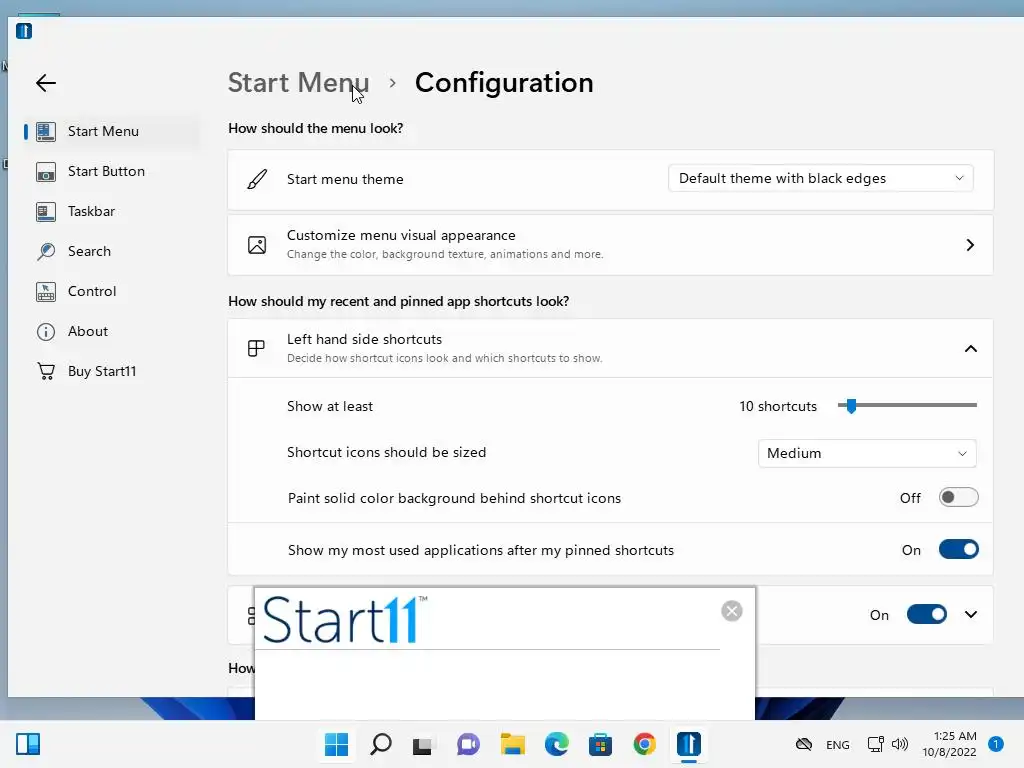The image size is (1024, 768).
Task: Click the Start Button sidebar icon
Action: tap(46, 172)
